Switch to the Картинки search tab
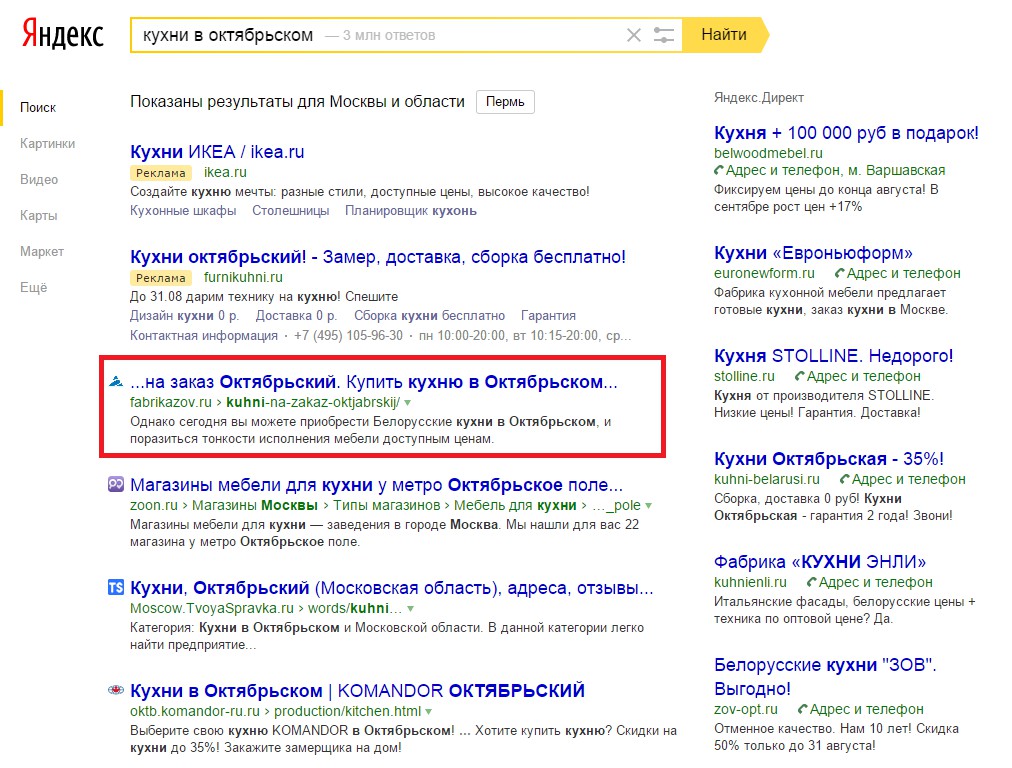The width and height of the screenshot is (1012, 768). tap(47, 143)
